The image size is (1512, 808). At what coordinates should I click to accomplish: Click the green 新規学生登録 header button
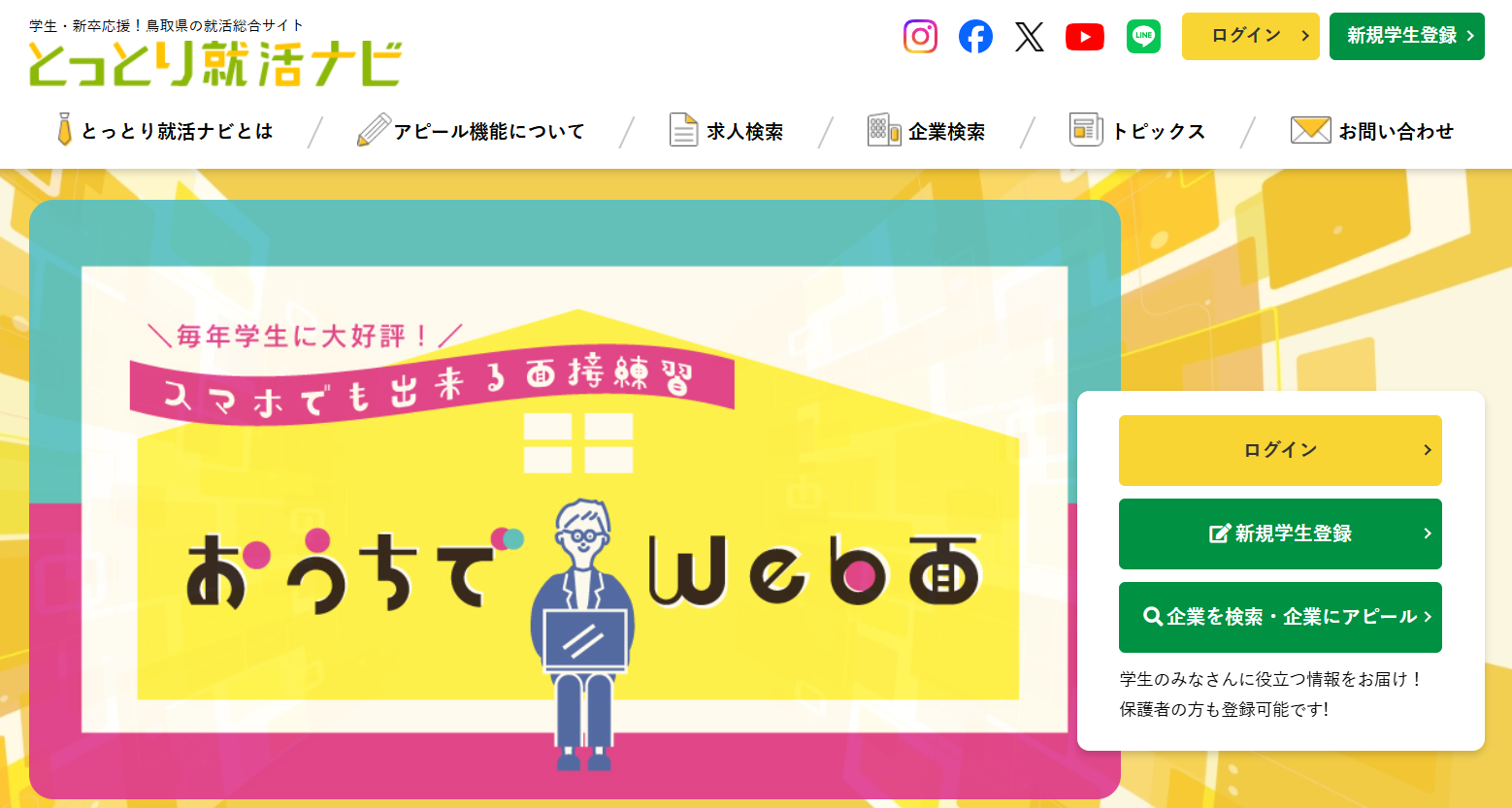(x=1407, y=36)
